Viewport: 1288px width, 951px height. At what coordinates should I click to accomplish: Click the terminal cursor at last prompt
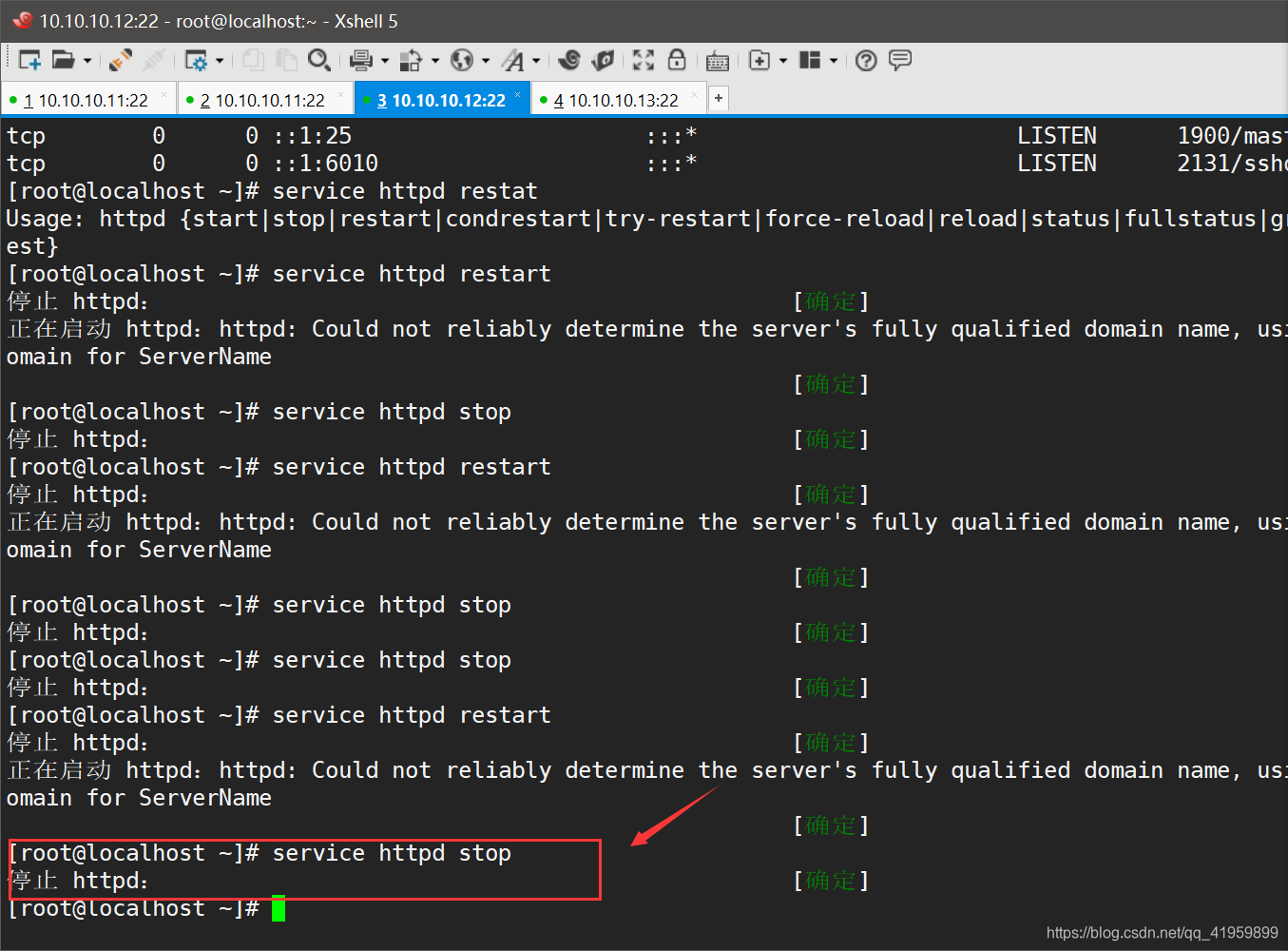[279, 908]
